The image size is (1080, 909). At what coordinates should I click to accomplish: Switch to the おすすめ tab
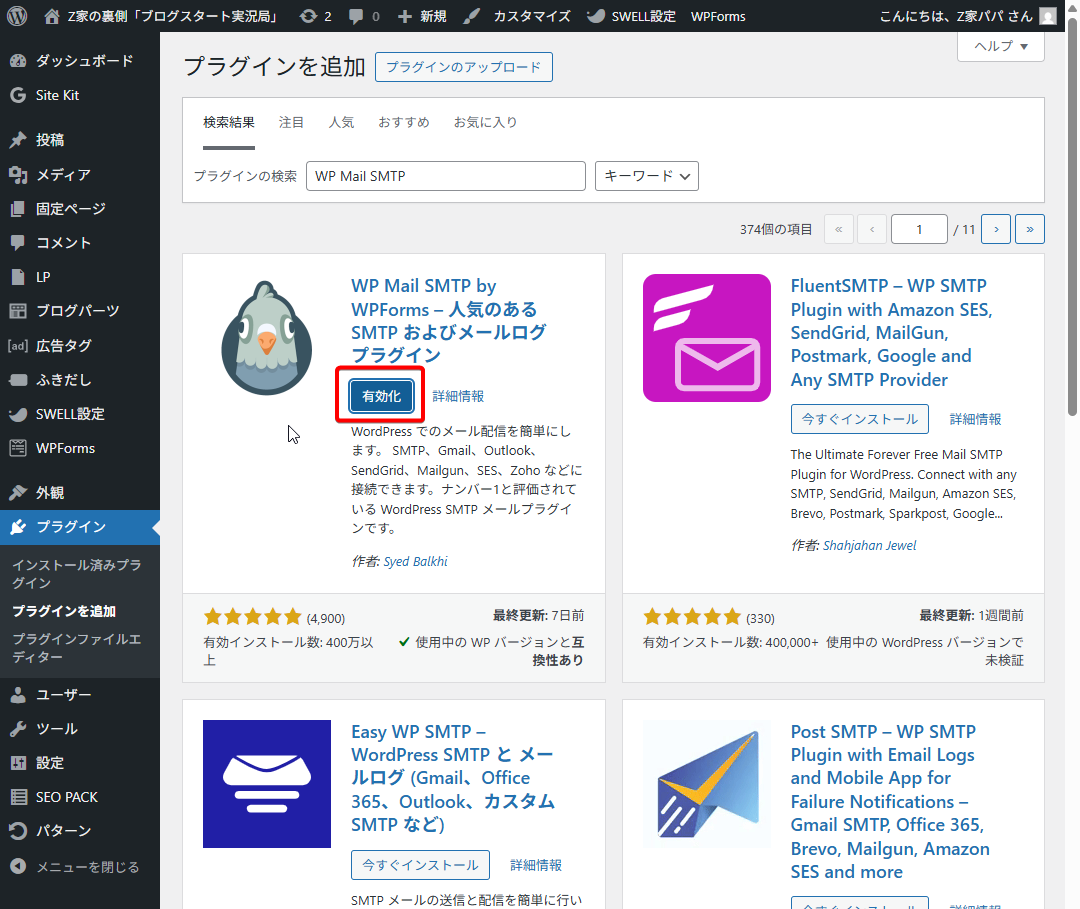click(403, 122)
